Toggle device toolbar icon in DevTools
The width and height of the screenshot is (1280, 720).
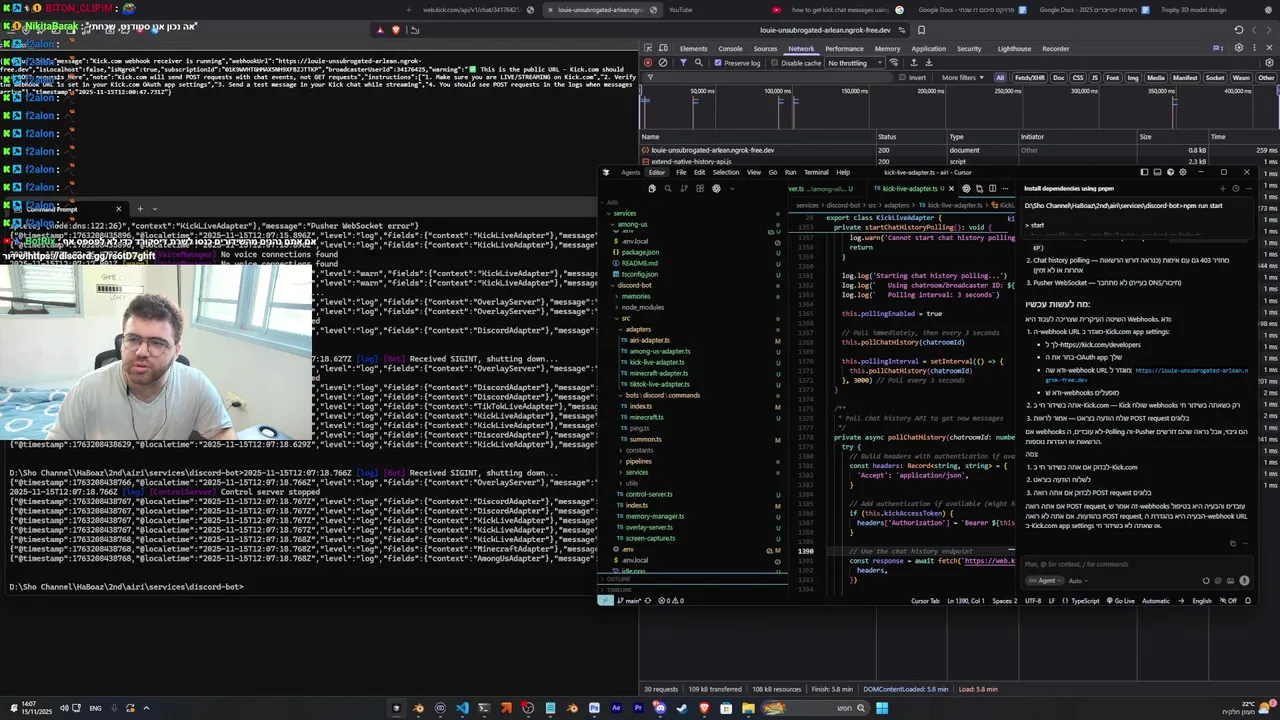(663, 48)
